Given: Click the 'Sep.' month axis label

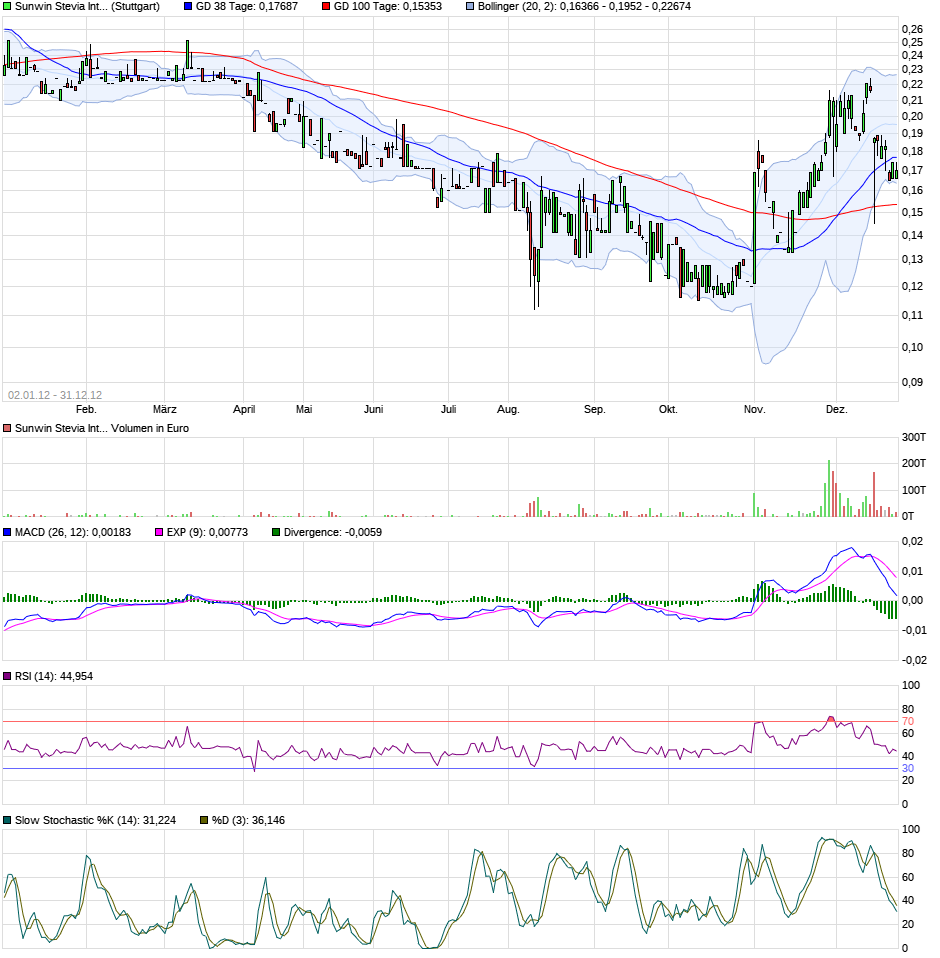Looking at the screenshot, I should (594, 409).
